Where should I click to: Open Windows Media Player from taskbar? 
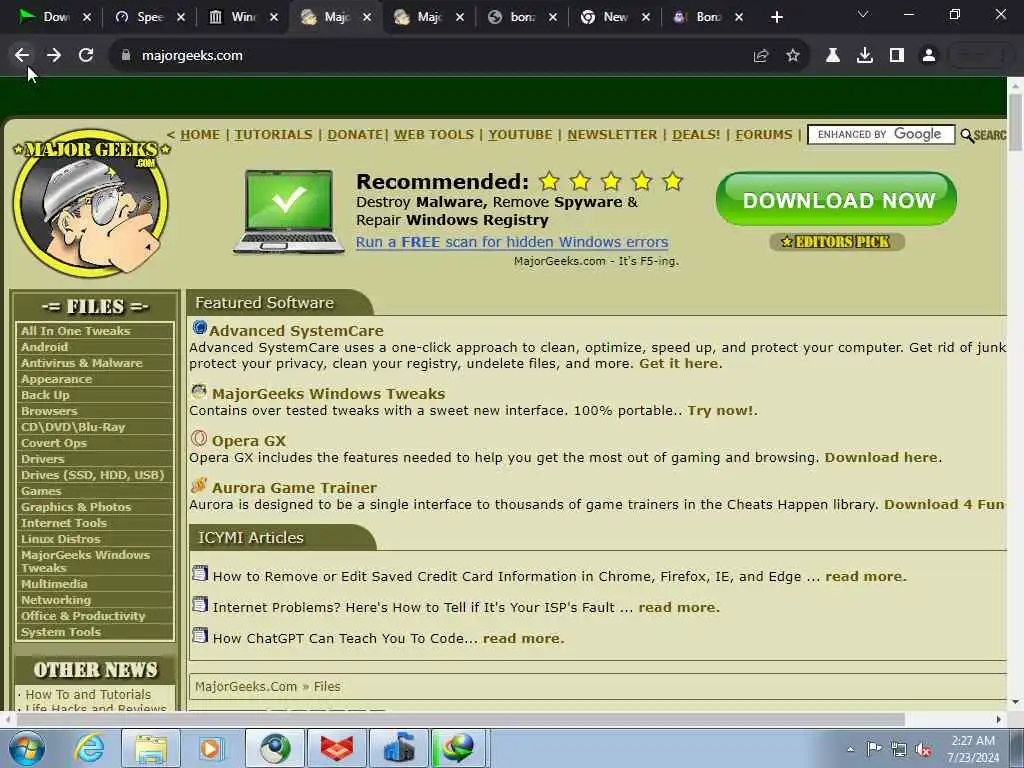tap(210, 748)
